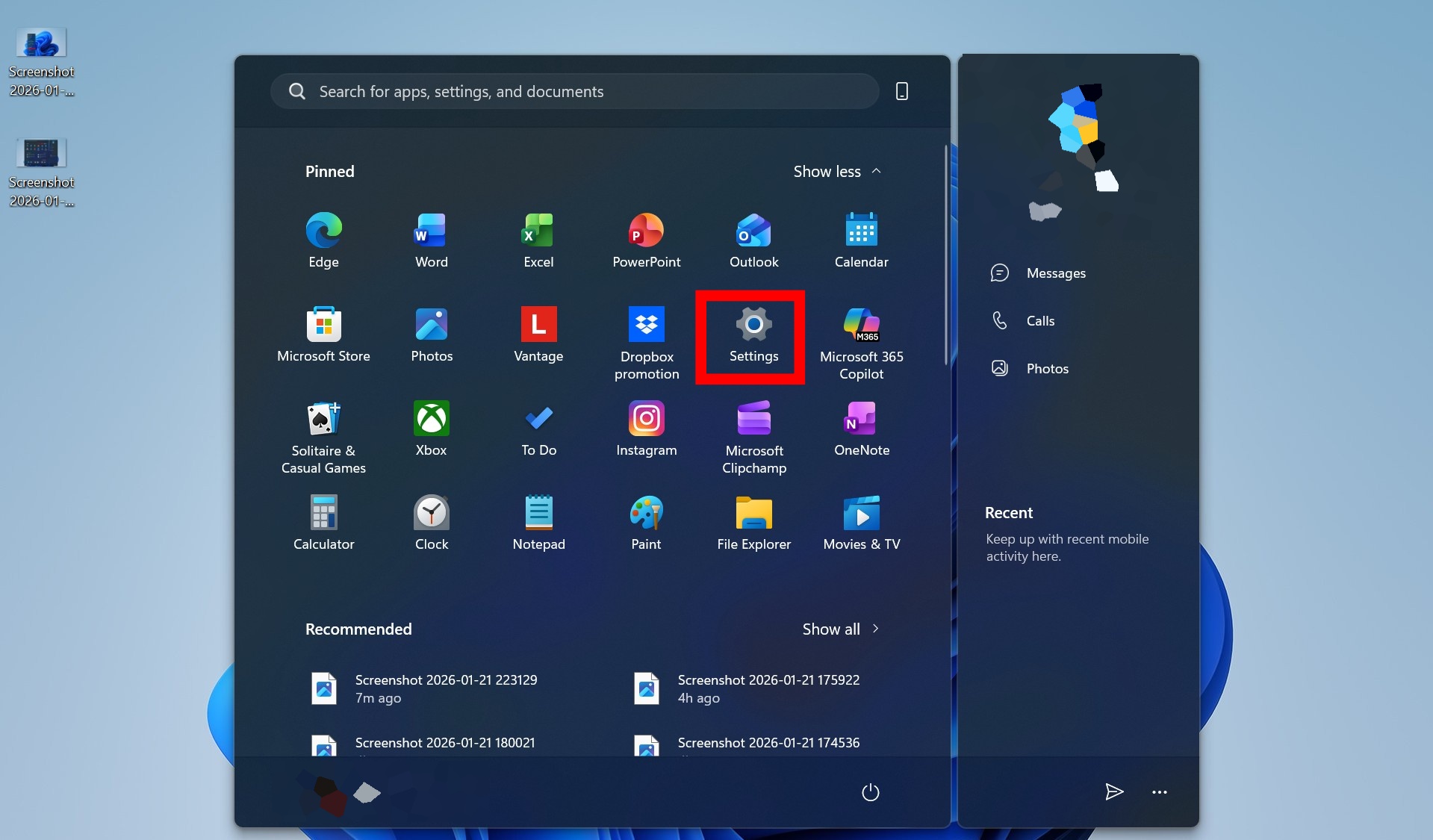Select the top desktop Screenshot file
Viewport: 1433px width, 840px height.
click(x=41, y=63)
